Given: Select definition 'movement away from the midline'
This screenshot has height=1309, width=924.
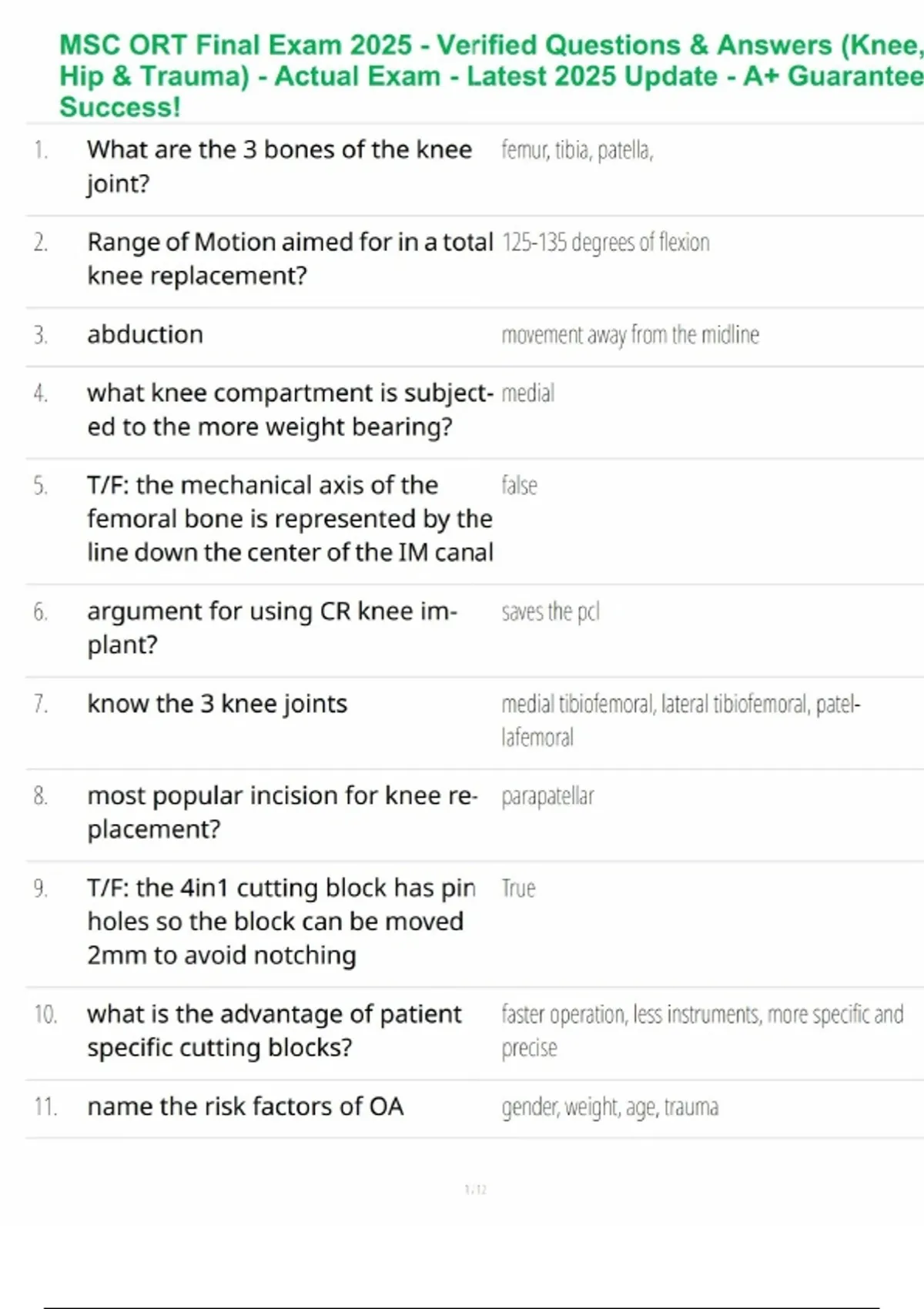Looking at the screenshot, I should (x=630, y=335).
